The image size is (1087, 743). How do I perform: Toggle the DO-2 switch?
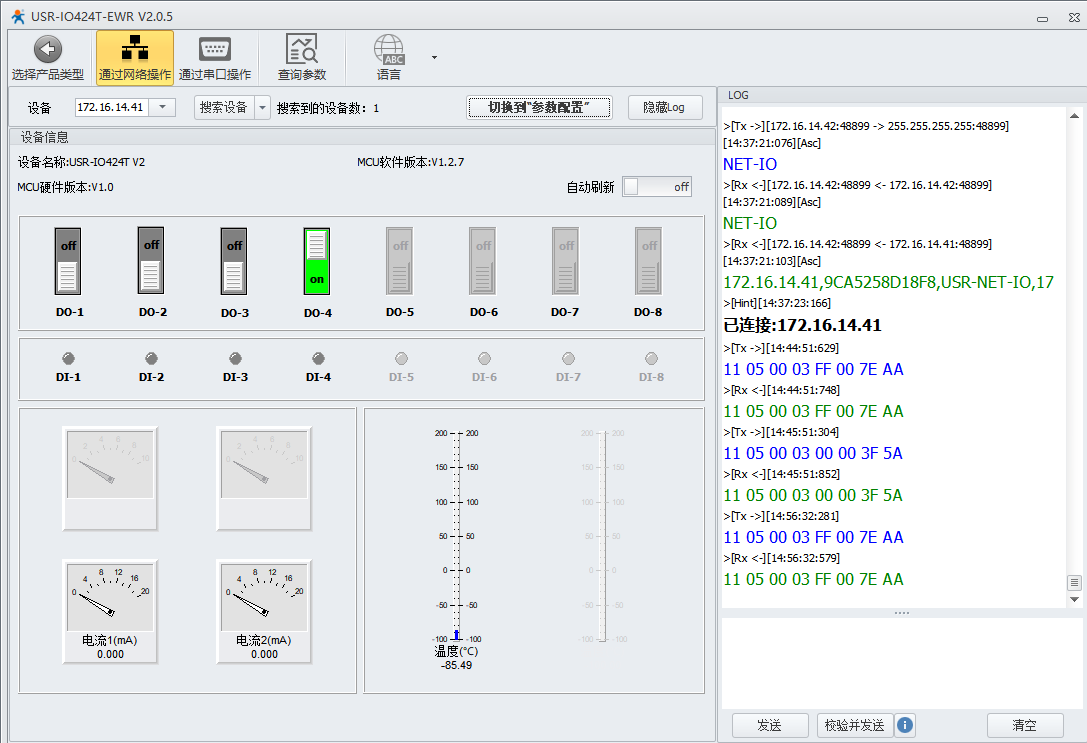(151, 261)
